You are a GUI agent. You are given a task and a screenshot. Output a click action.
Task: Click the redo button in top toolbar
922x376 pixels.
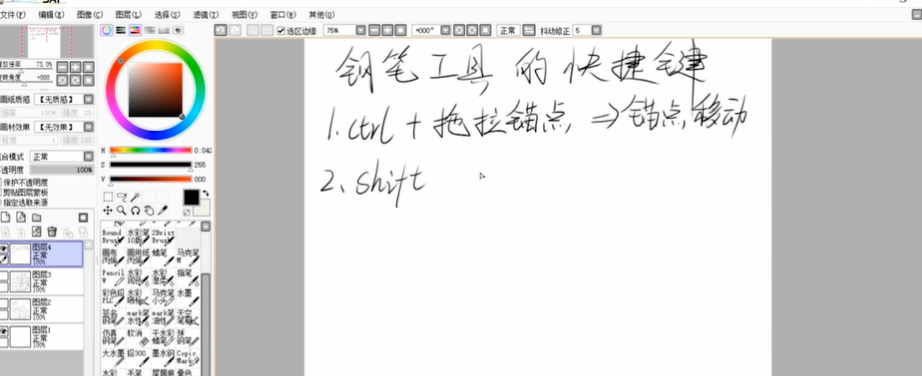235,30
